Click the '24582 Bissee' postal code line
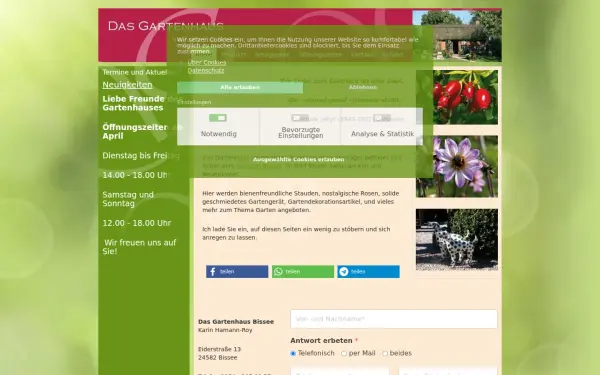Viewport: 600px width, 375px height. click(217, 358)
